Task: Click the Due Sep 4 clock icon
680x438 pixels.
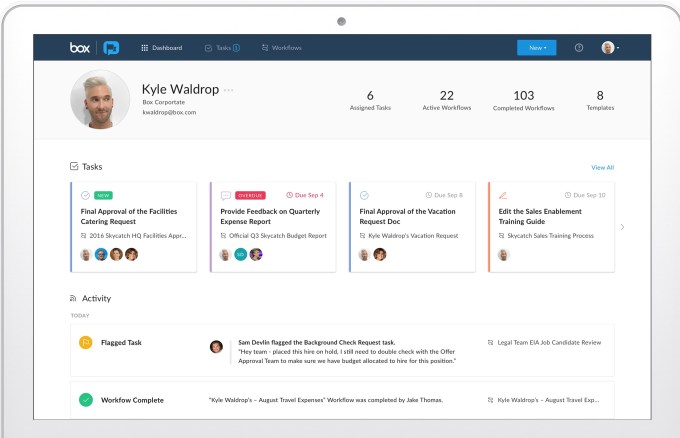Action: [x=289, y=195]
